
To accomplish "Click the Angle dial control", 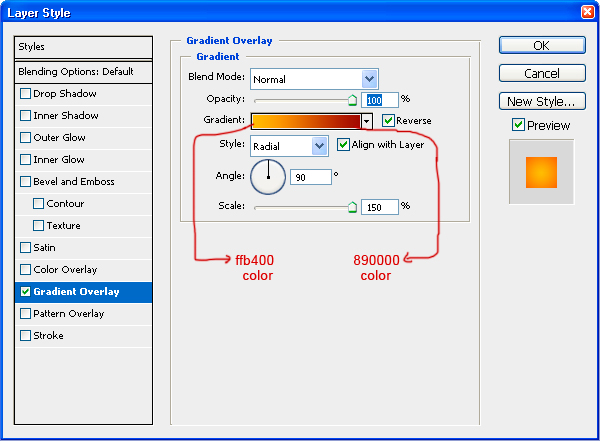I will tap(268, 177).
